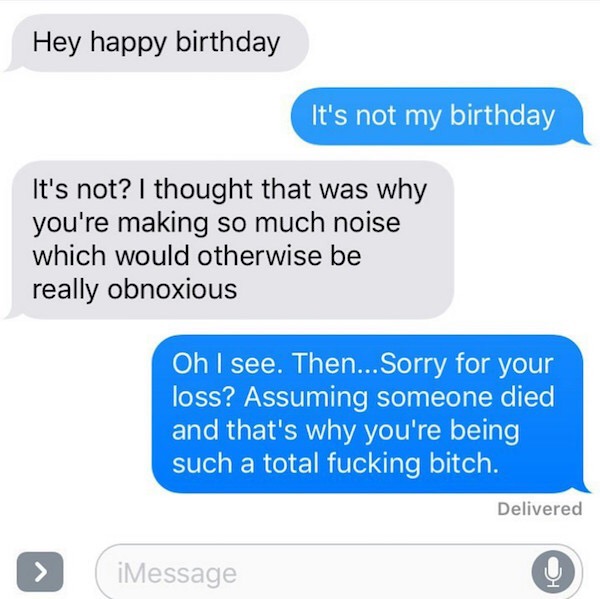This screenshot has width=600, height=599.
Task: Click the word "happy" in first gray bubble
Action: click(128, 44)
